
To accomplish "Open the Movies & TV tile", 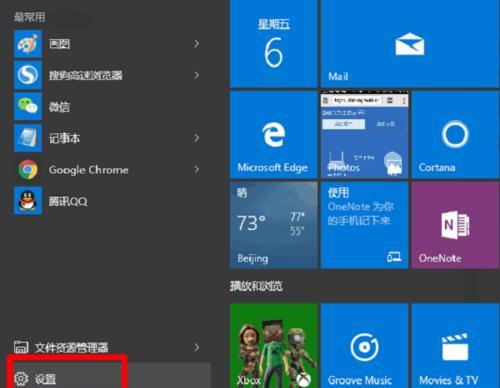I will pos(455,346).
